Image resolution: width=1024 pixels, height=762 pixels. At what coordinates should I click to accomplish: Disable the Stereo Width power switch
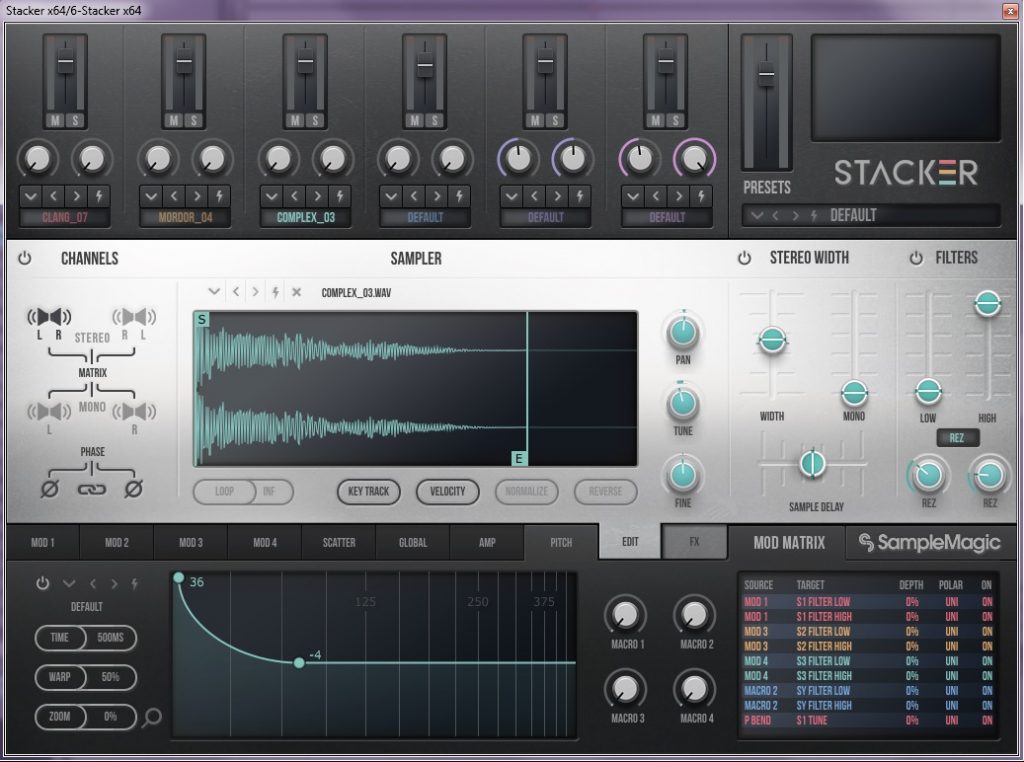tap(744, 258)
